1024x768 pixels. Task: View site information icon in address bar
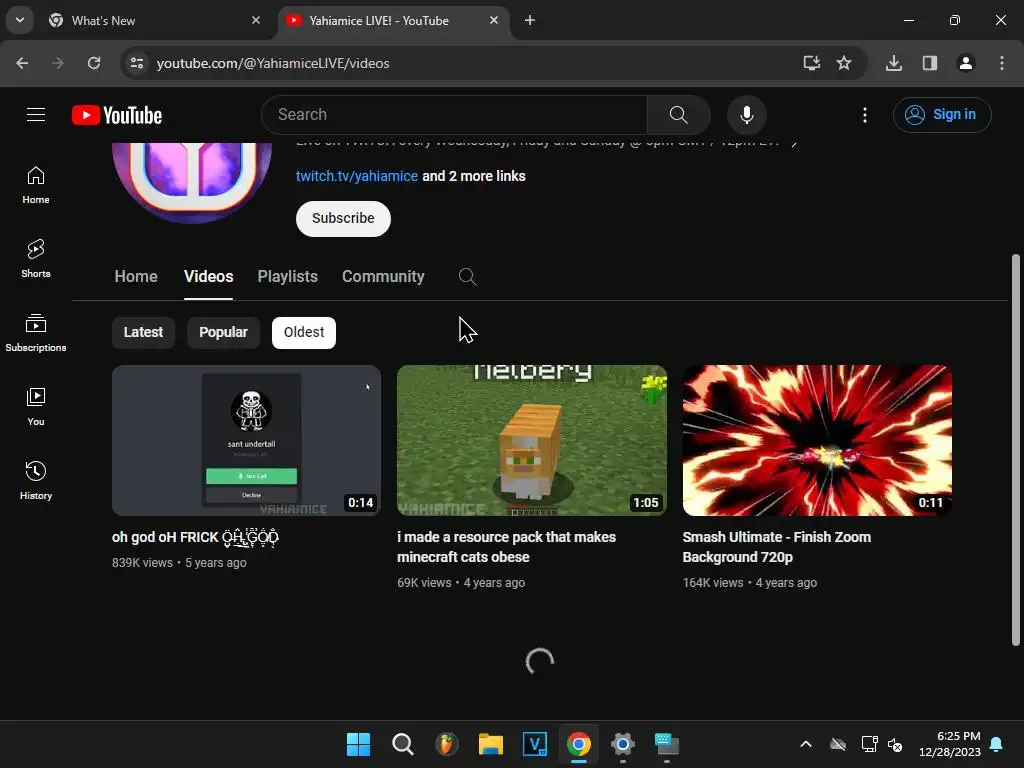137,63
